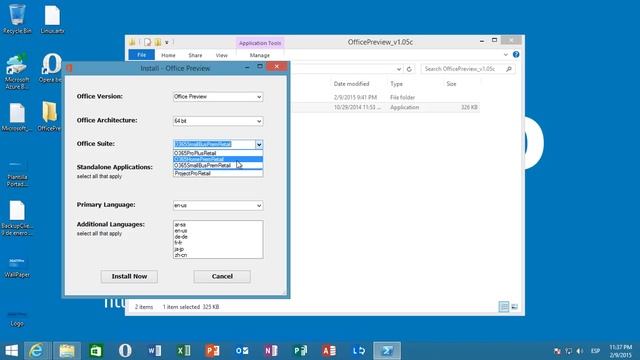The image size is (640, 360).
Task: Open the Manage ribbon tab
Action: [x=260, y=55]
